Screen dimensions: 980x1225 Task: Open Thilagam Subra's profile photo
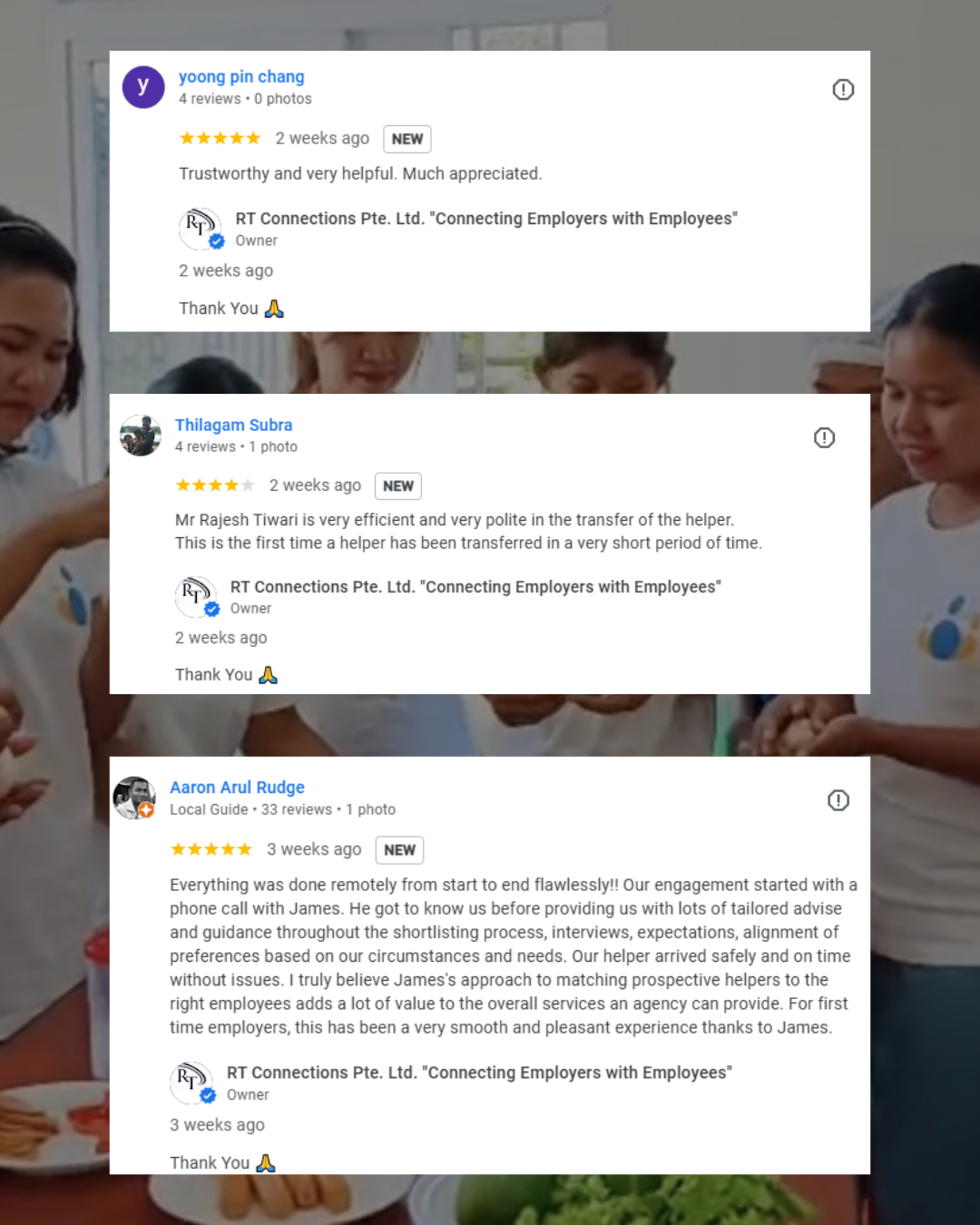coord(141,436)
